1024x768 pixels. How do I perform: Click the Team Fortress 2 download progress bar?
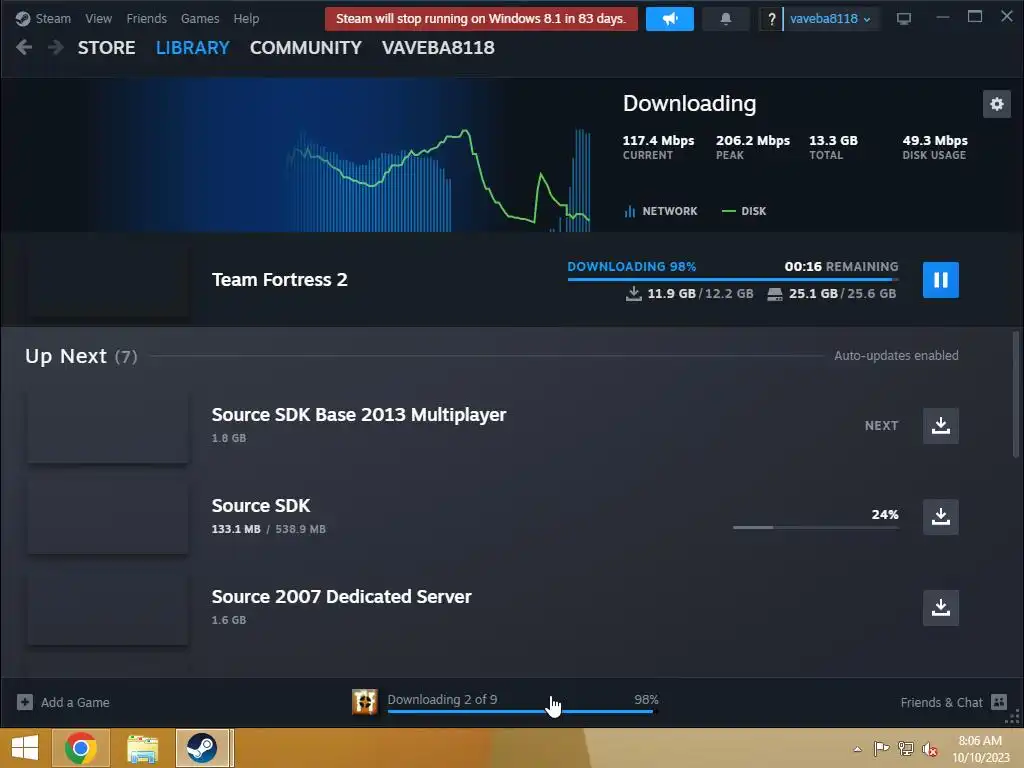coord(733,279)
